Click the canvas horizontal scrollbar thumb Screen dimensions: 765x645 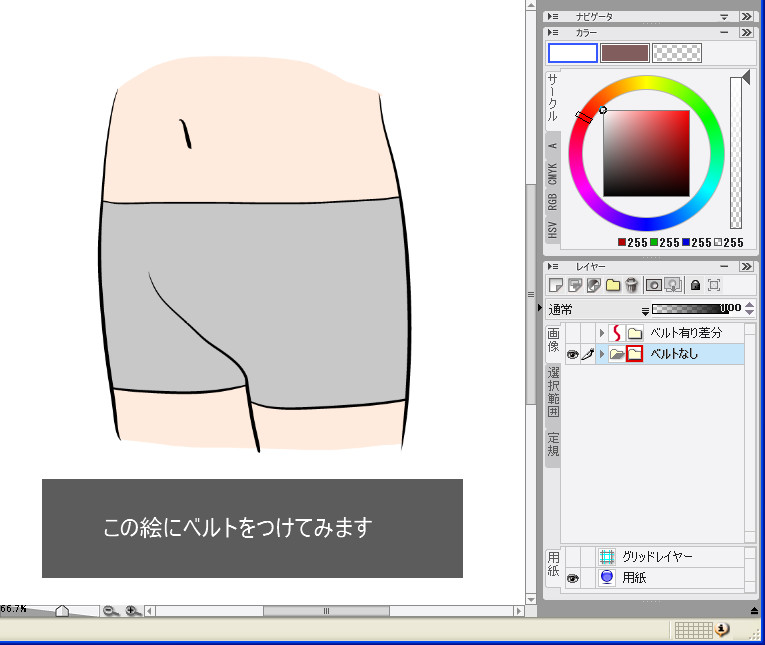click(326, 611)
